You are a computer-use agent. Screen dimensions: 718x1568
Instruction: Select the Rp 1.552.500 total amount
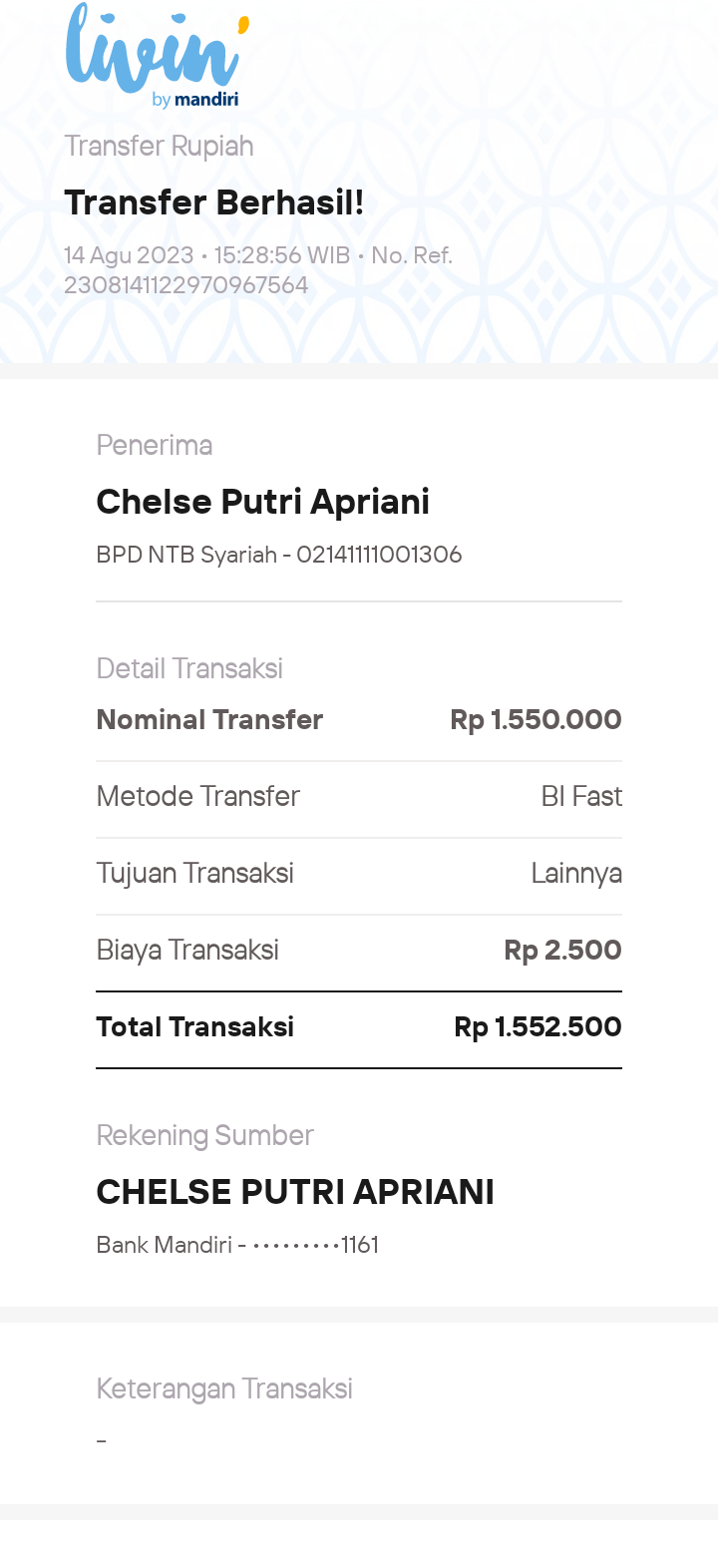click(x=538, y=1026)
